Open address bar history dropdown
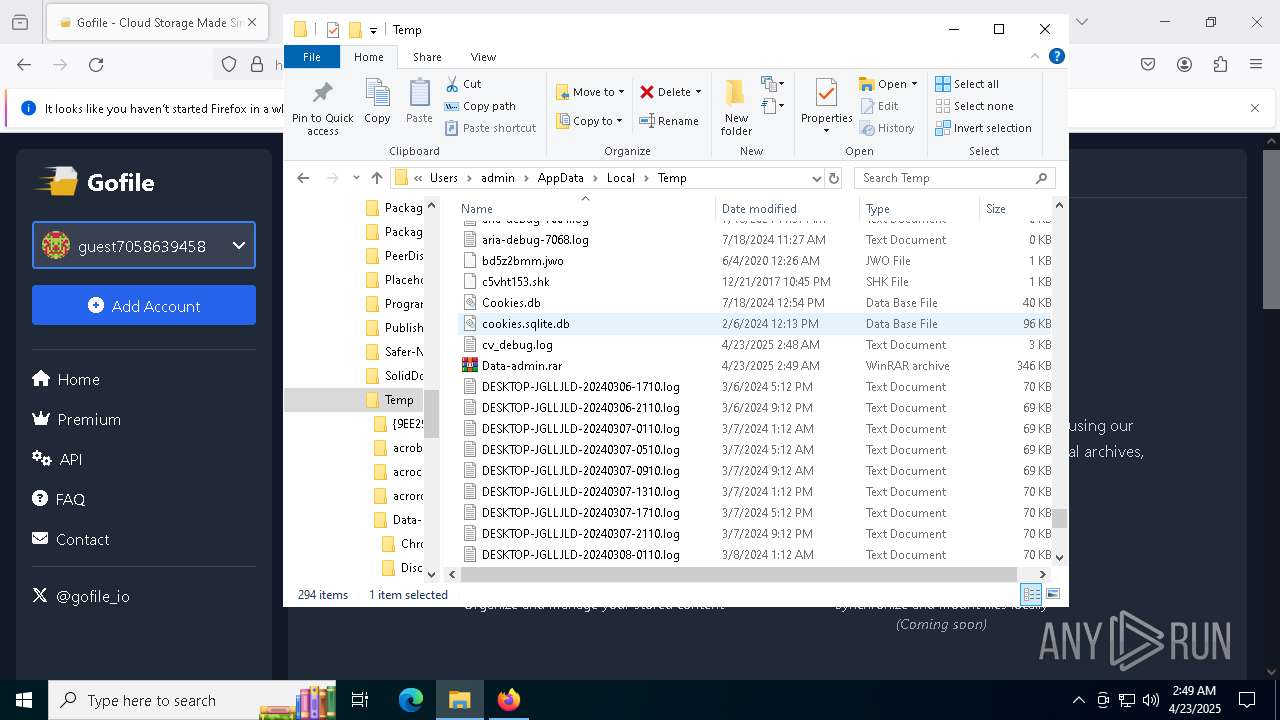The image size is (1280, 720). pos(816,178)
